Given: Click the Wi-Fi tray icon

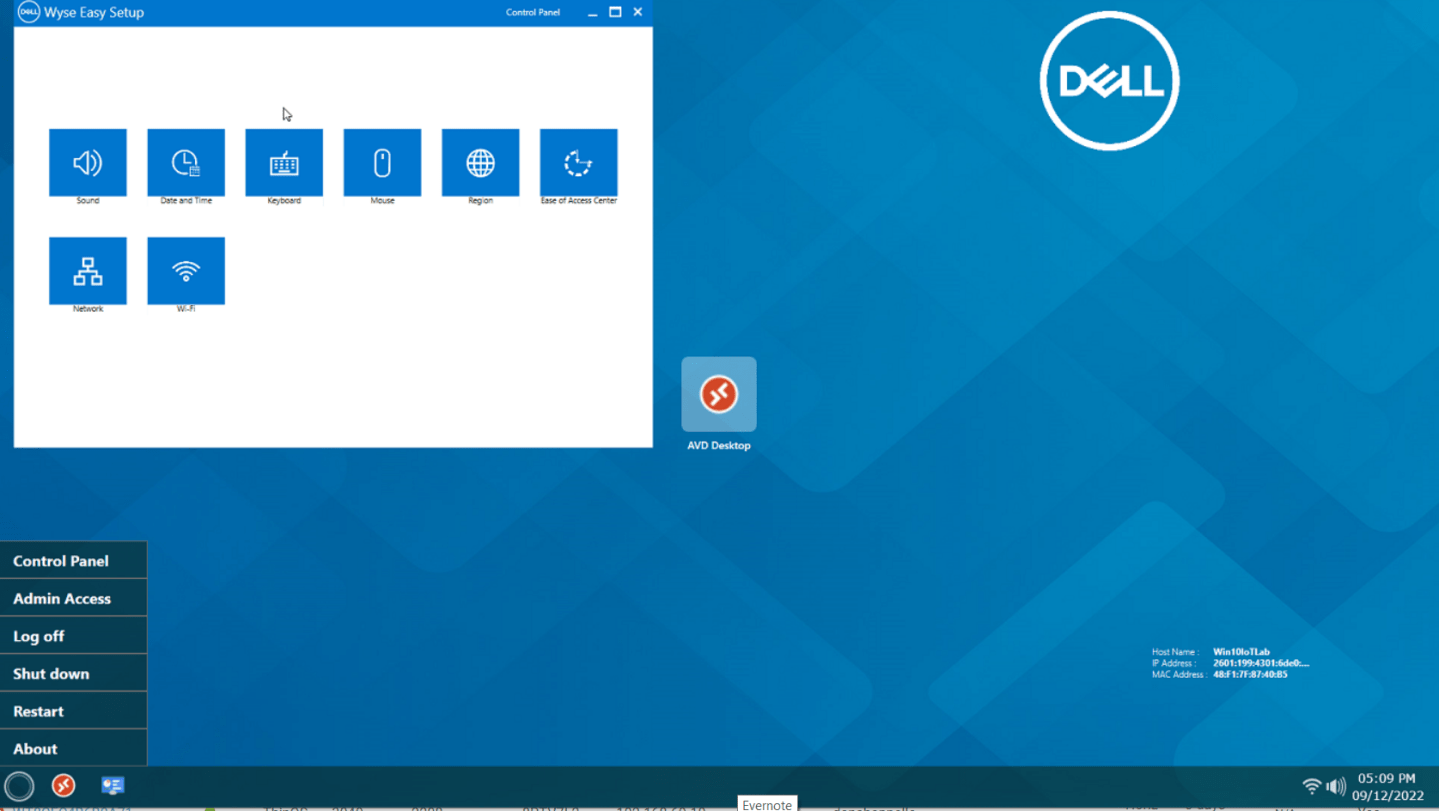Looking at the screenshot, I should (1312, 786).
